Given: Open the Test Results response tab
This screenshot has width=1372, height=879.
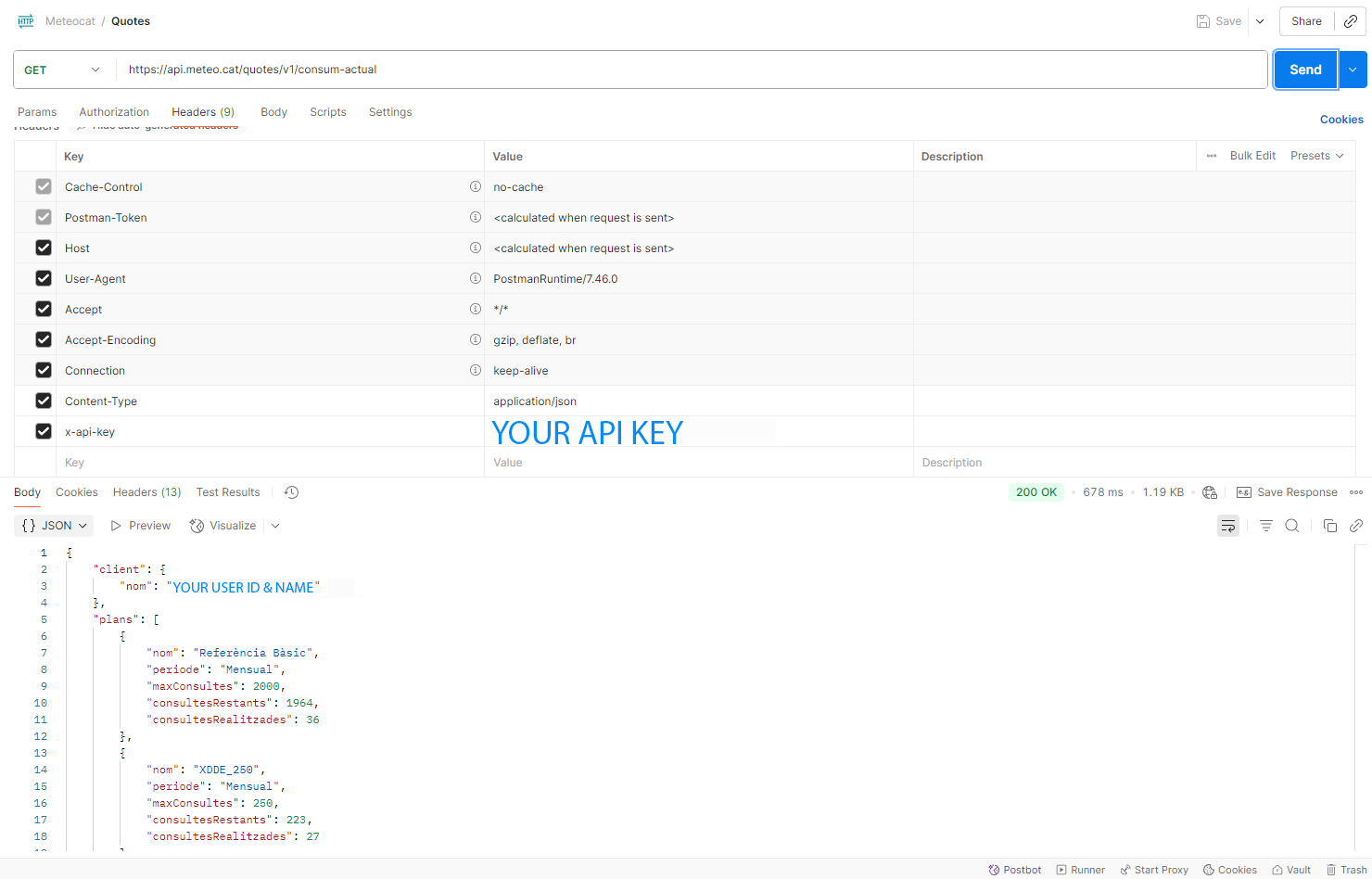Looking at the screenshot, I should [228, 492].
